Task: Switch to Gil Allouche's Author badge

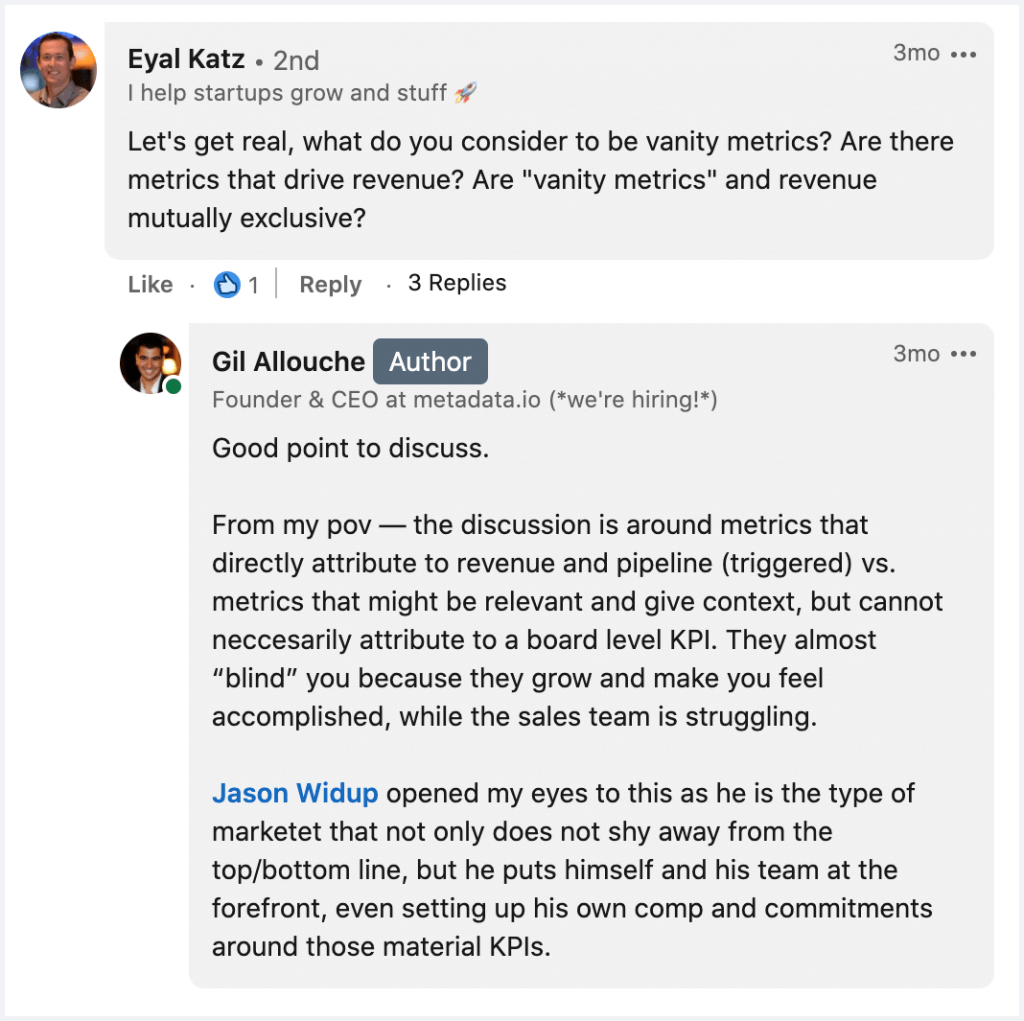Action: click(430, 361)
